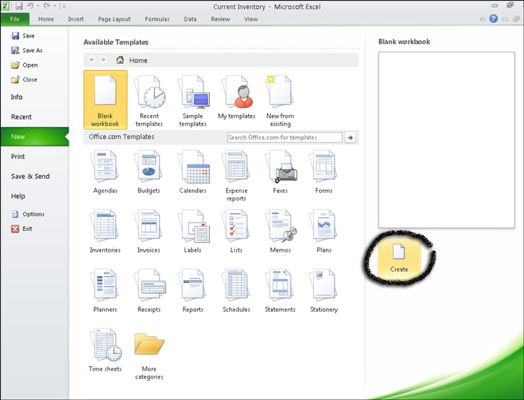Click the template search go arrow
Image resolution: width=524 pixels, height=400 pixels.
pos(350,137)
